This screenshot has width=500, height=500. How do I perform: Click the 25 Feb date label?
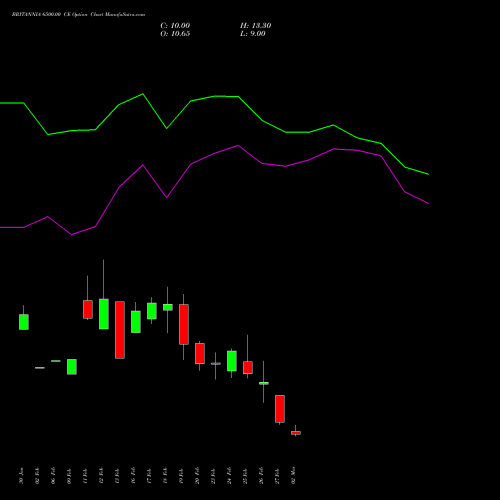click(x=245, y=476)
